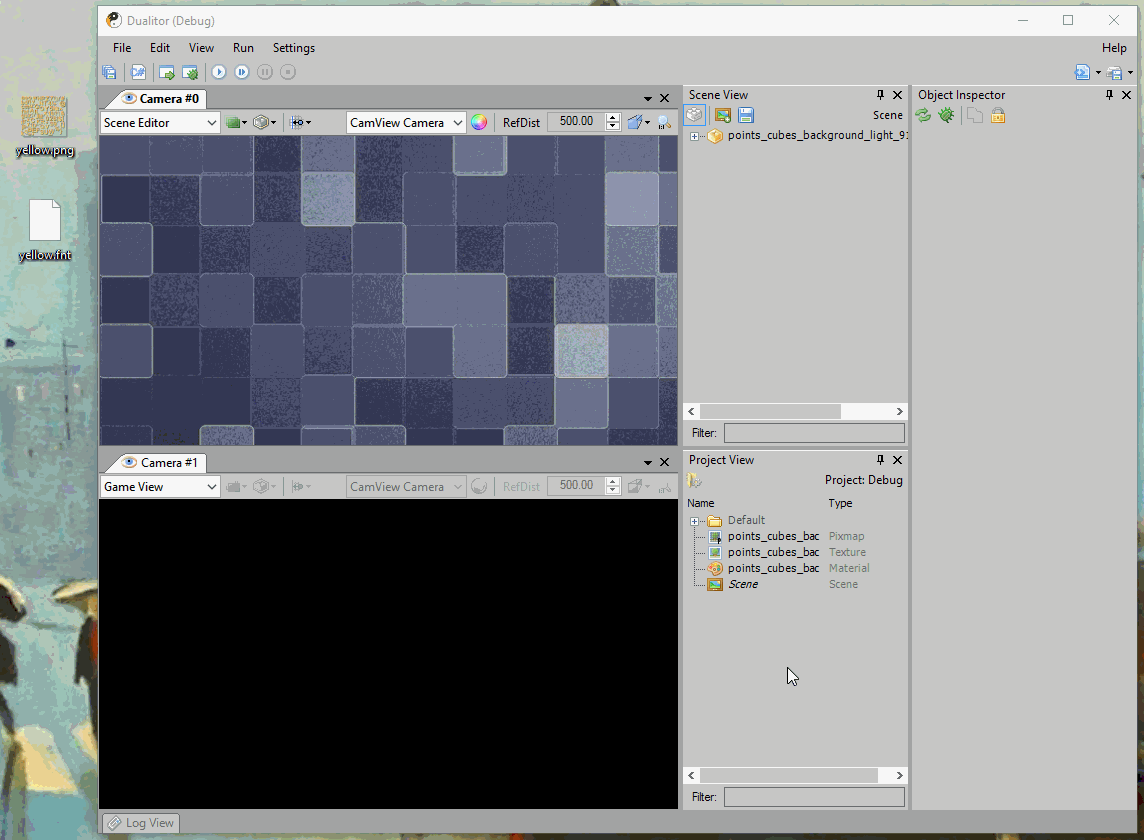Open the View menu
The height and width of the screenshot is (840, 1144).
click(x=201, y=47)
